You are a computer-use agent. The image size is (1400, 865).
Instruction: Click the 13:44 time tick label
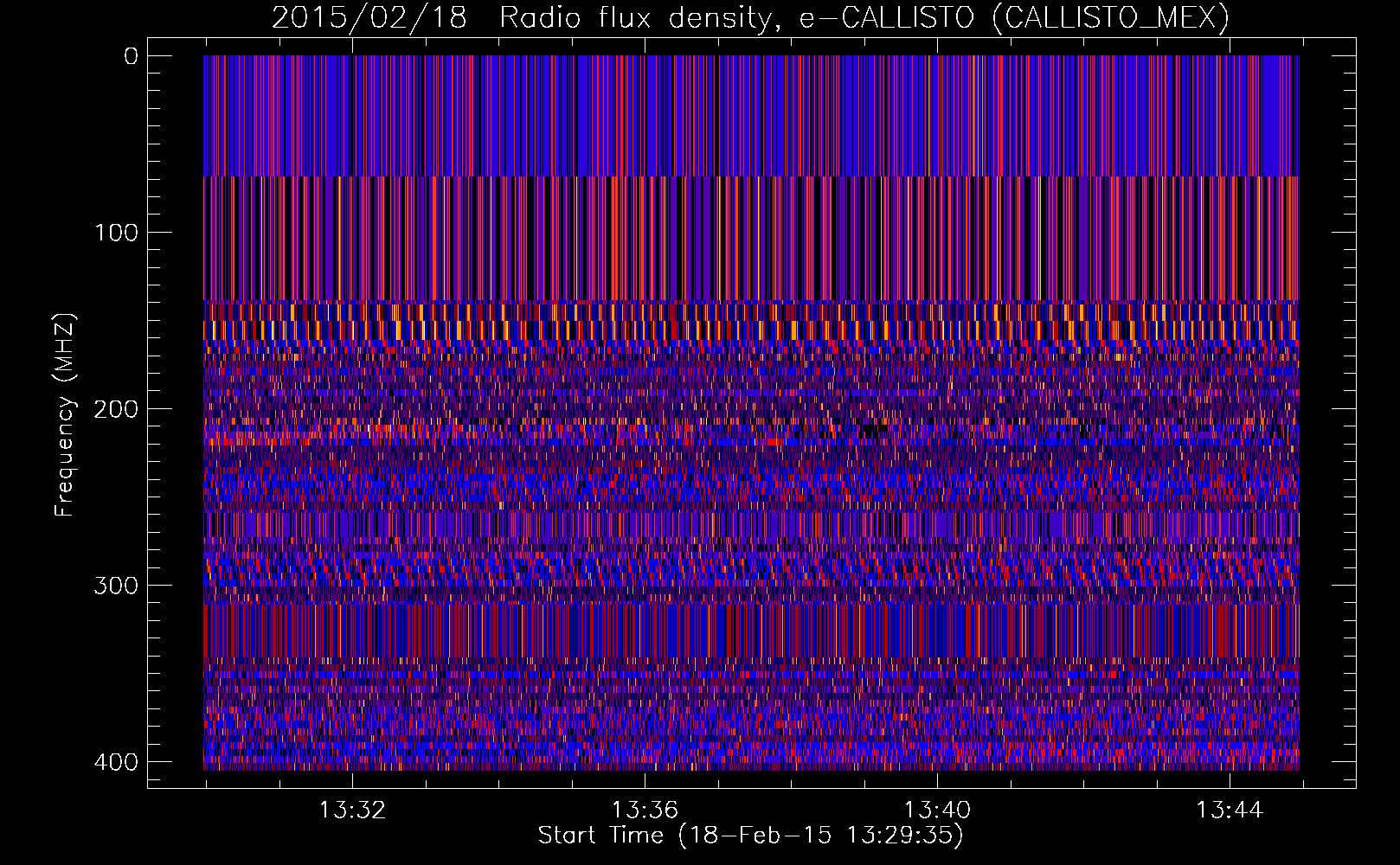tap(1230, 811)
